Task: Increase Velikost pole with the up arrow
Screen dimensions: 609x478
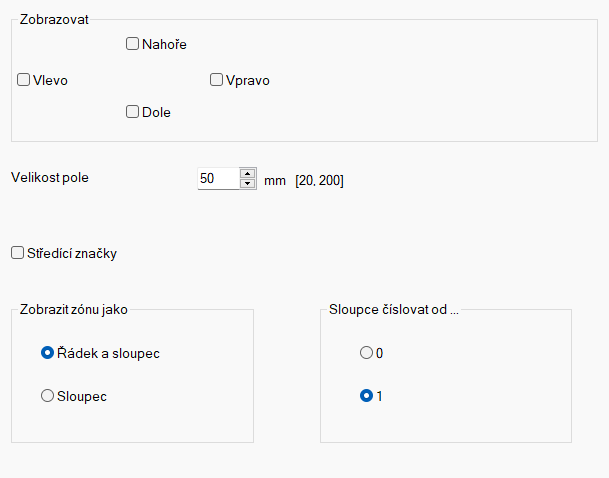Action: coord(247,173)
